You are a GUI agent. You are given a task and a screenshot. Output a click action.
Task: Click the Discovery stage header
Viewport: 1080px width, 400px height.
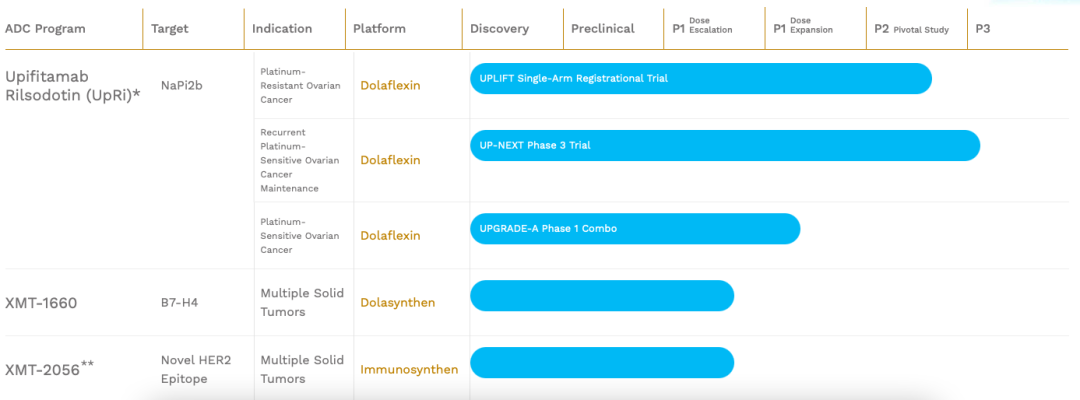(499, 29)
